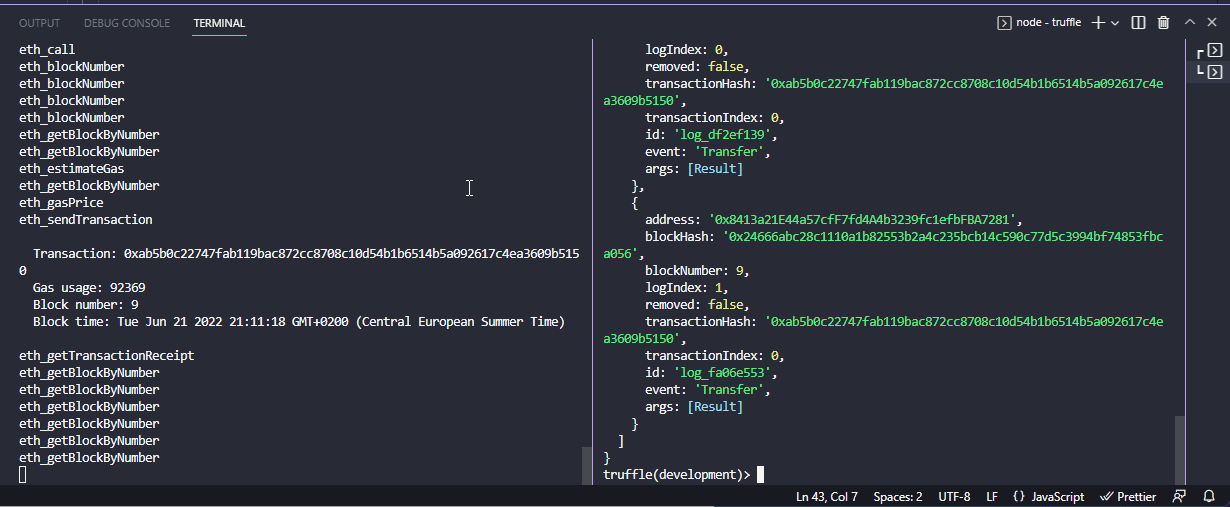
Task: Go to line via Ln 43, Col 7
Action: click(x=827, y=496)
